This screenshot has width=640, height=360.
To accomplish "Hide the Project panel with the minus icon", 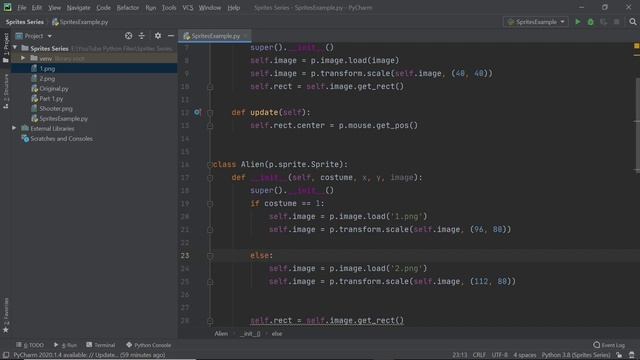I will (171, 36).
